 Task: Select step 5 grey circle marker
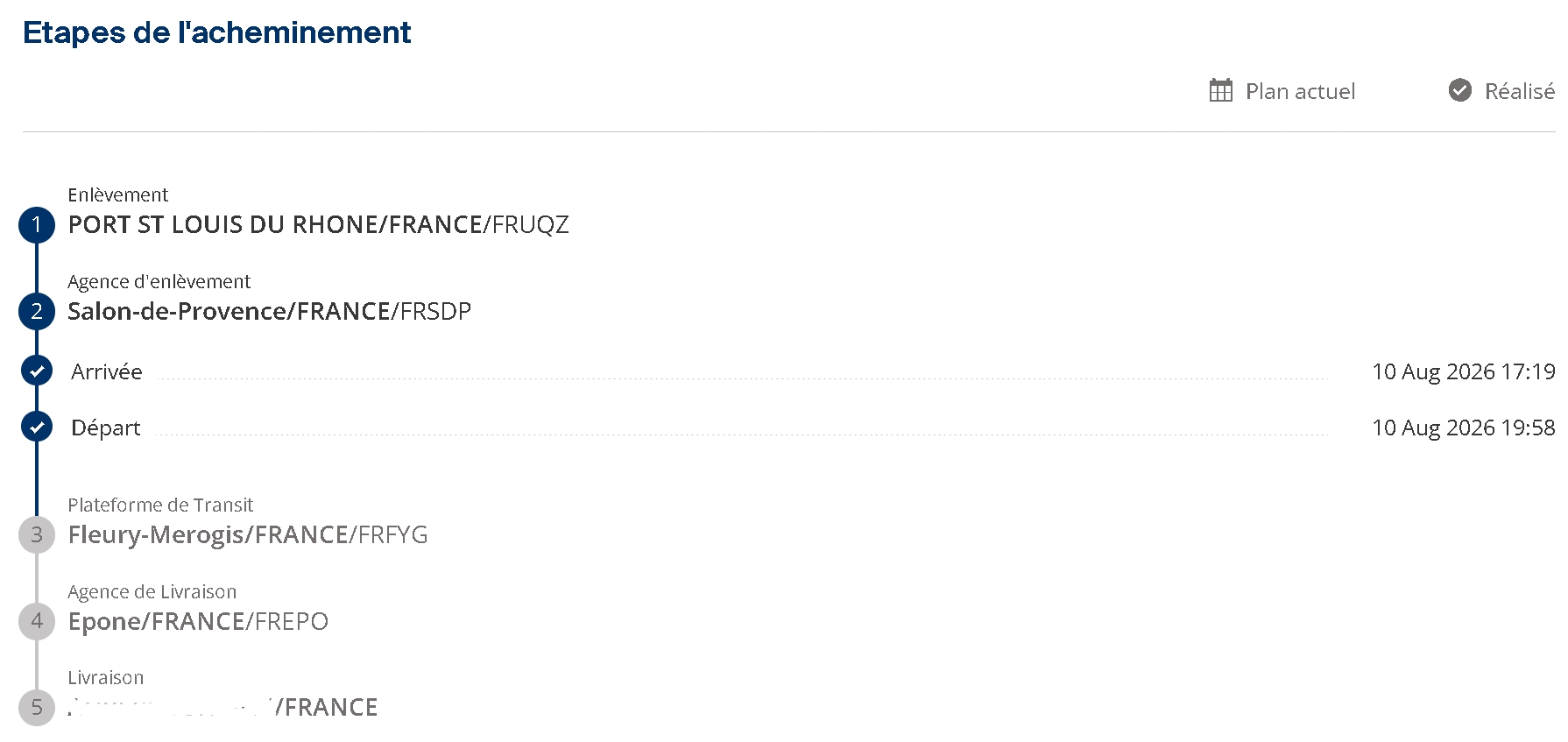[x=37, y=707]
